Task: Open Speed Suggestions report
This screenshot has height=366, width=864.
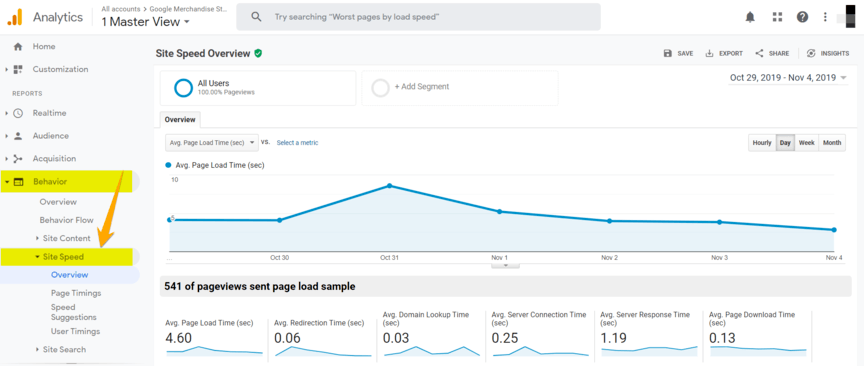Action: click(x=74, y=313)
